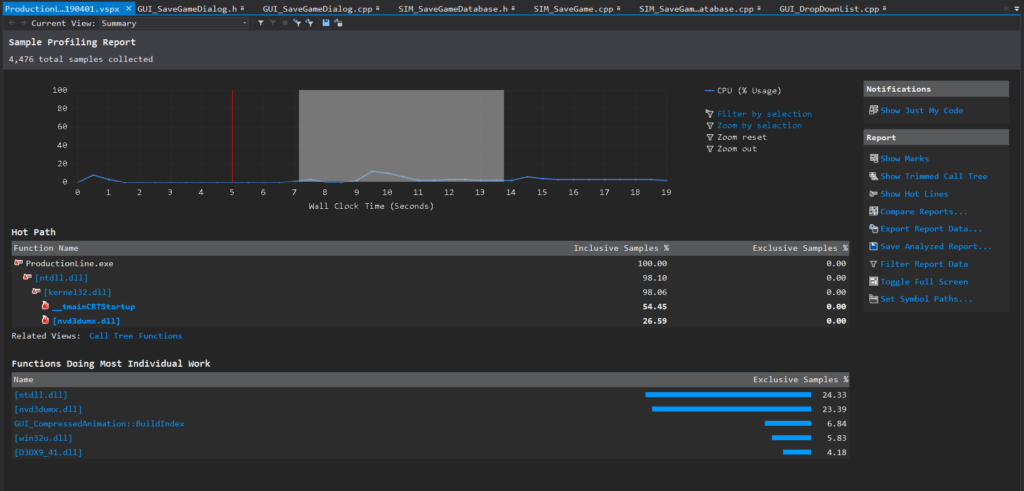Click the Set Symbol Paths icon
Screen dimensions: 1024x491
pos(874,300)
